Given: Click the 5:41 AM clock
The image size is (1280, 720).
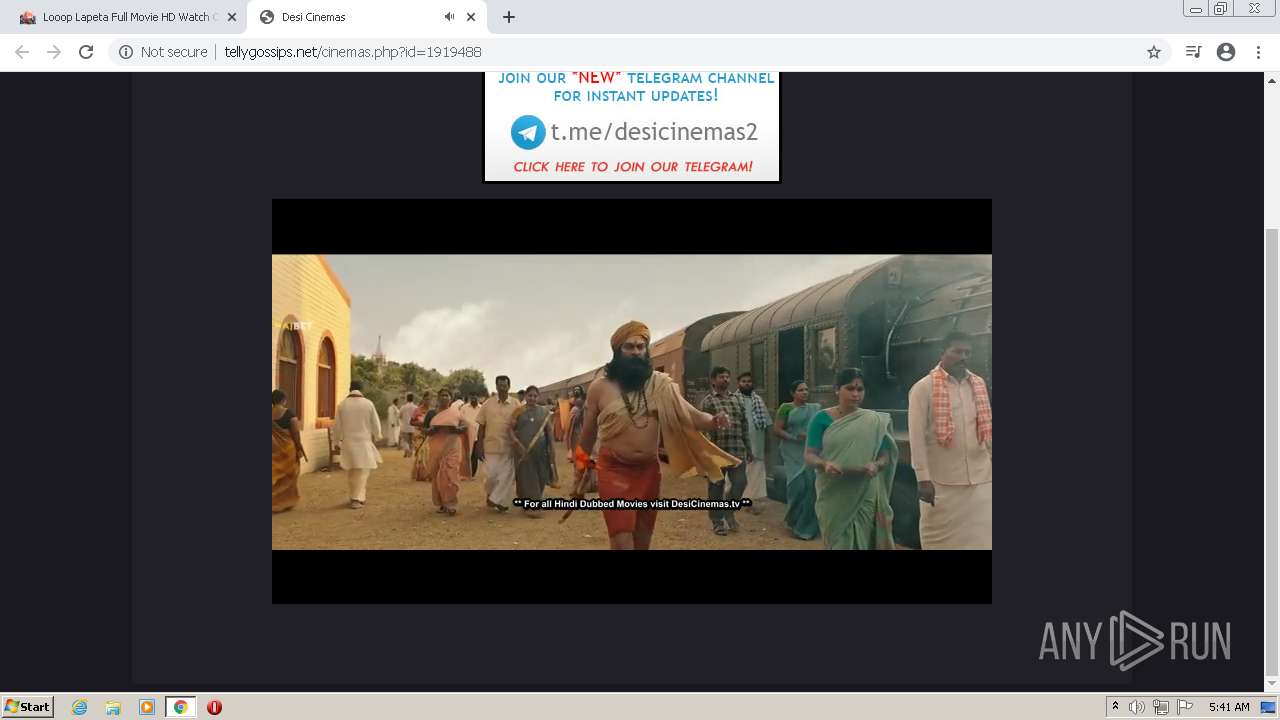Looking at the screenshot, I should tap(1229, 707).
